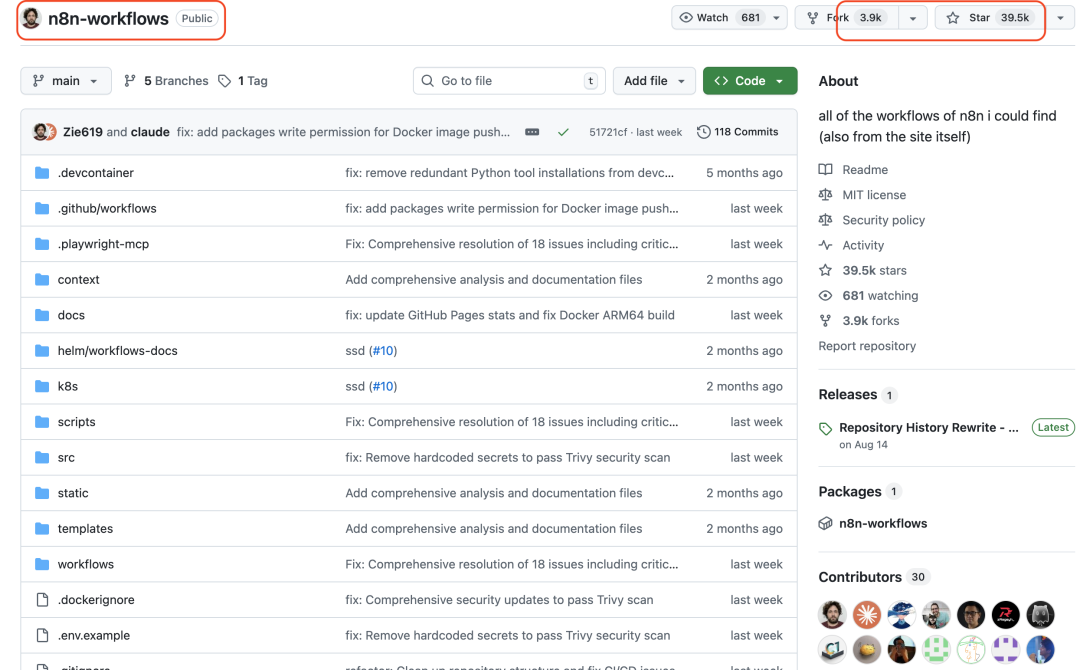The width and height of the screenshot is (1080, 670).
Task: Open #10 pull request link in k8s row
Action: 384,386
